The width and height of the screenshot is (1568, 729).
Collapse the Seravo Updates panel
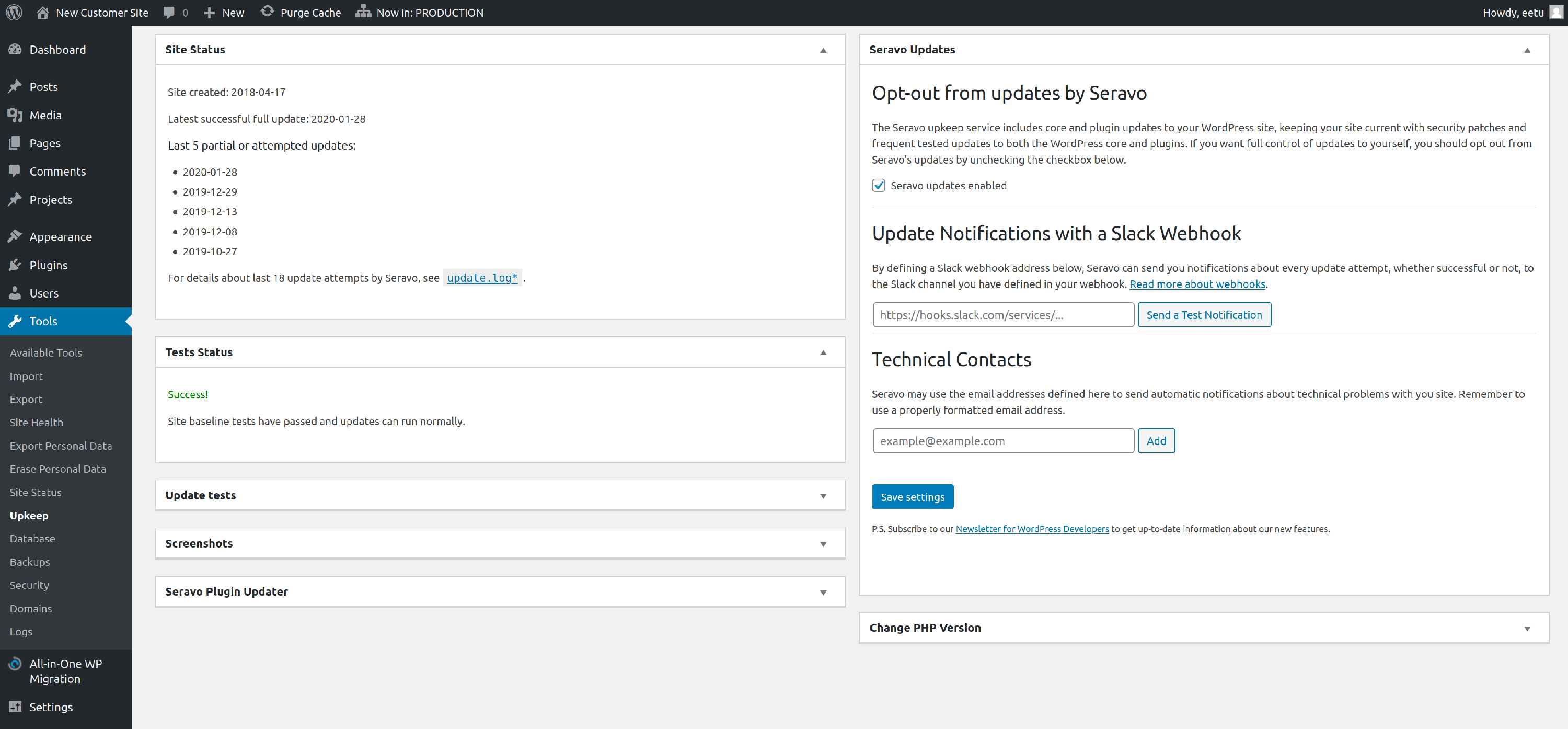1527,50
